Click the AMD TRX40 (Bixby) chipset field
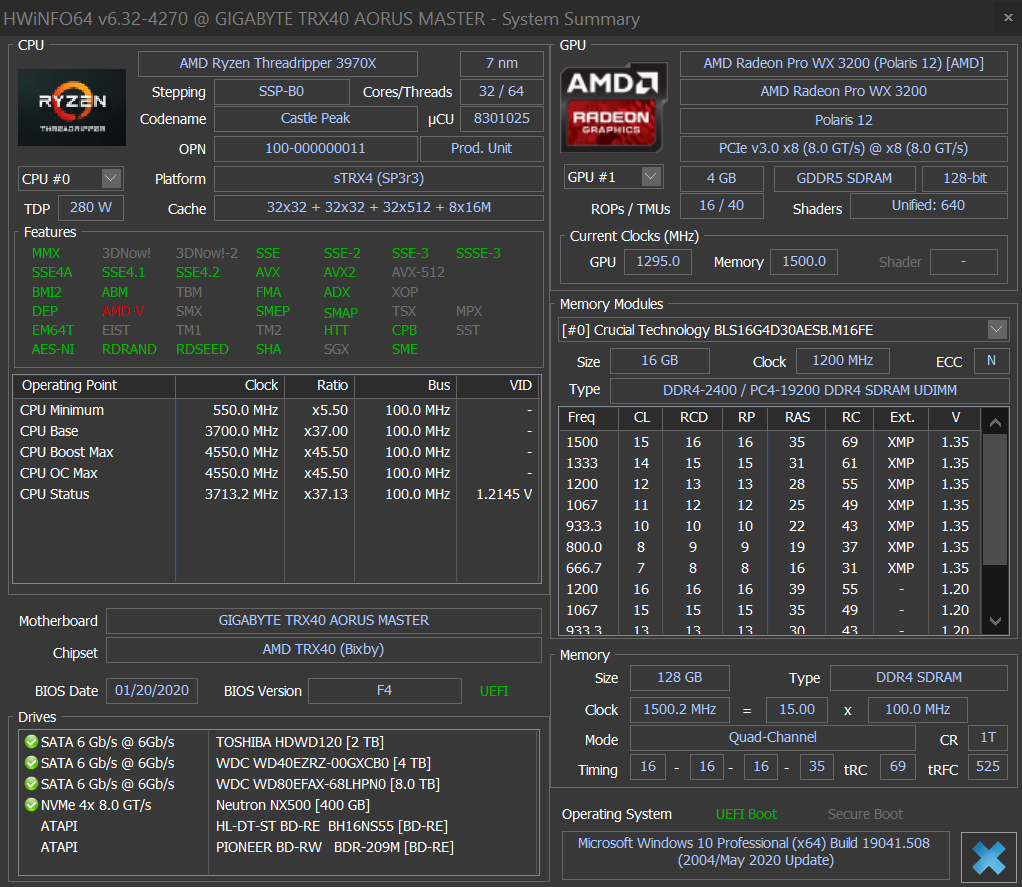The image size is (1022, 887). [324, 650]
